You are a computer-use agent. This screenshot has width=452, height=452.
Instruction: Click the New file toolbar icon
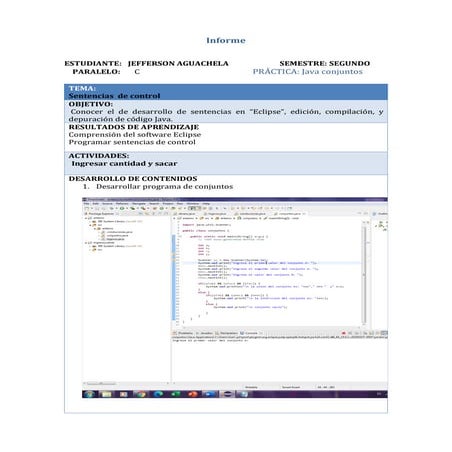(87, 208)
